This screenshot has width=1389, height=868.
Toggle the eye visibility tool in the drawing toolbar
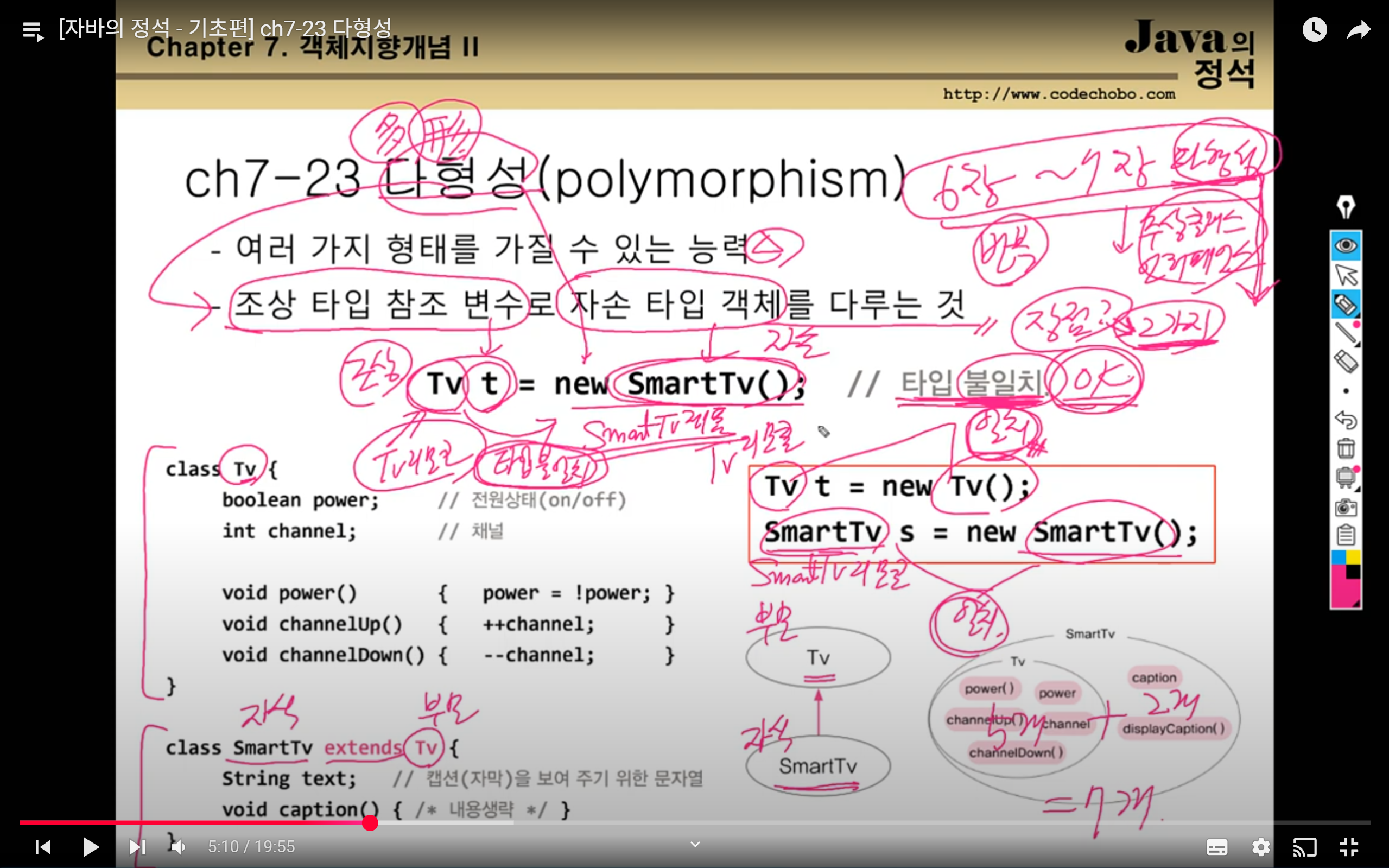point(1346,246)
